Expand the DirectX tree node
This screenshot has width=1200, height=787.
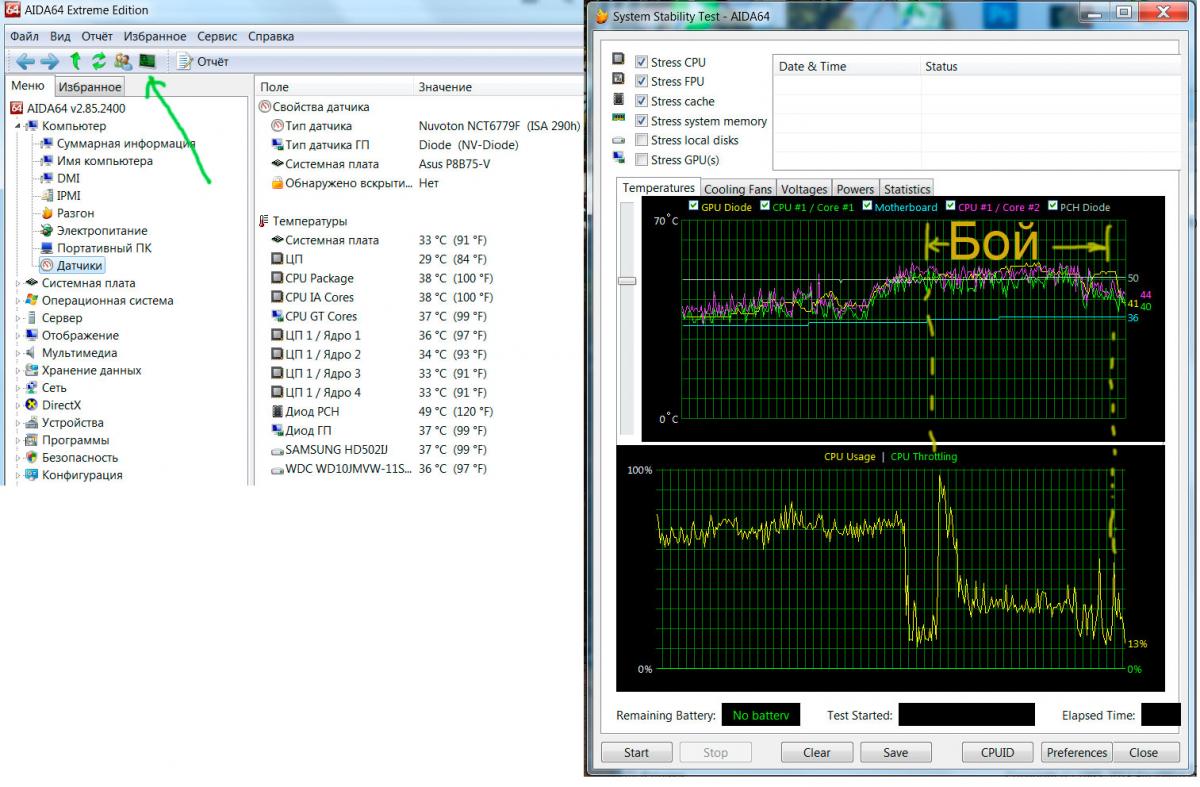(17, 405)
